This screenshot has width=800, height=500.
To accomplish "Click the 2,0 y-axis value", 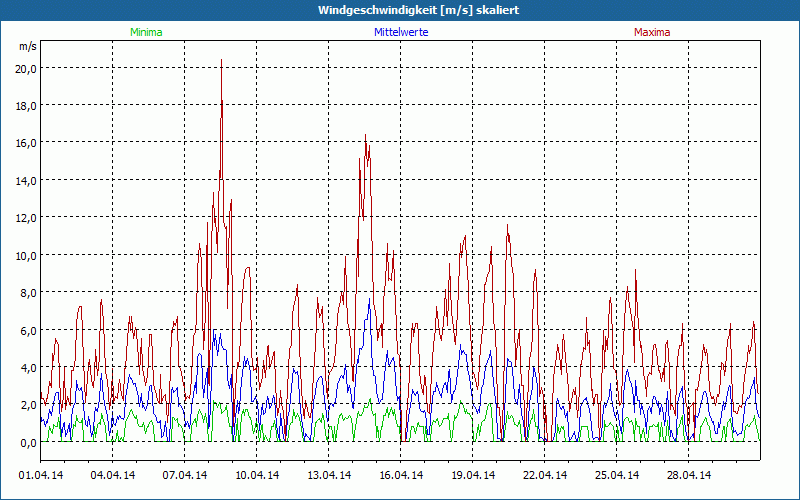I will tap(28, 405).
